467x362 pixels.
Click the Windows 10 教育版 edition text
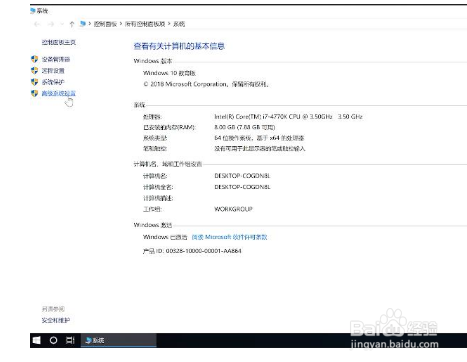pos(169,73)
